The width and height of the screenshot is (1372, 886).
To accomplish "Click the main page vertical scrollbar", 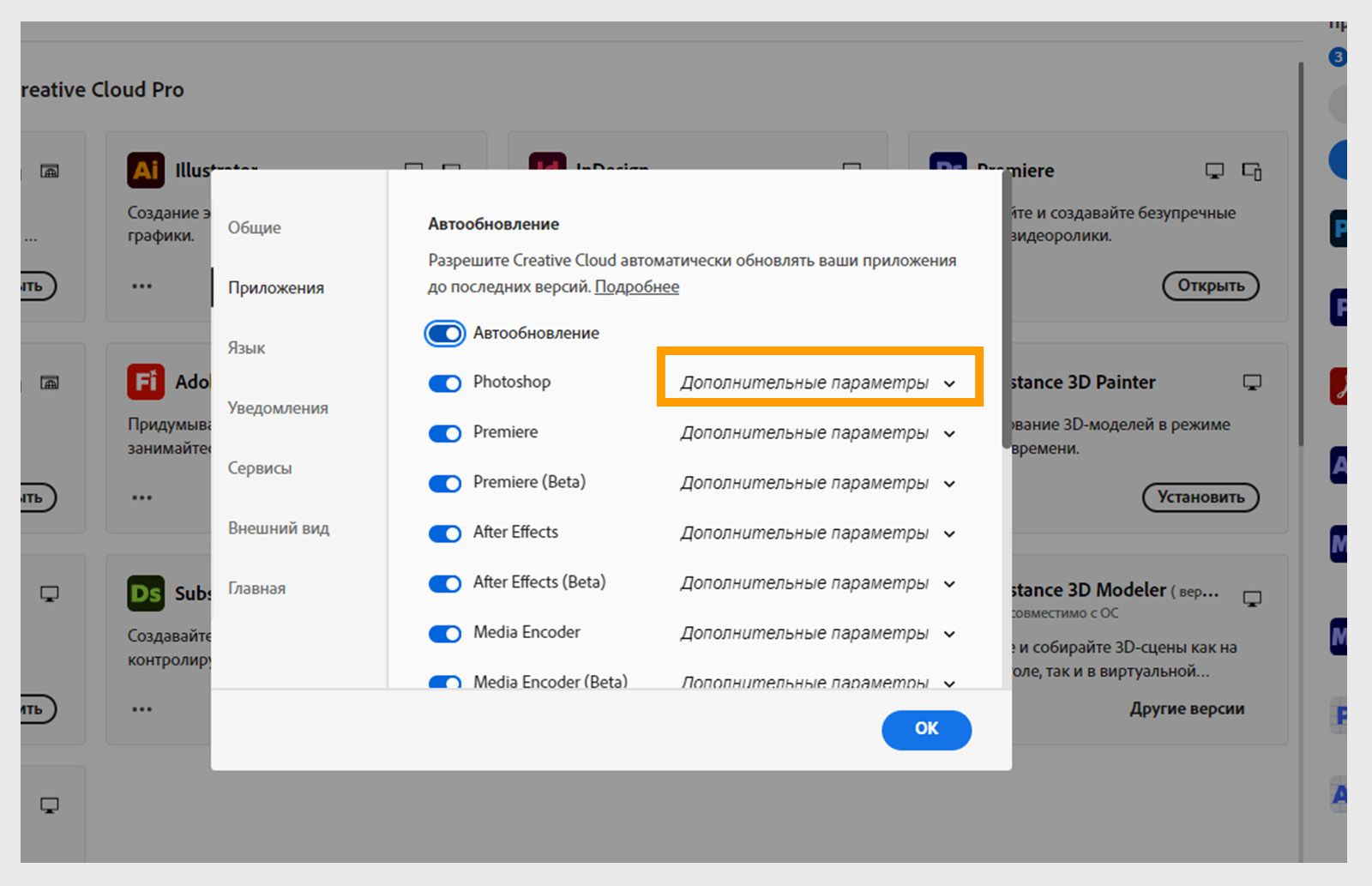I will (1302, 253).
